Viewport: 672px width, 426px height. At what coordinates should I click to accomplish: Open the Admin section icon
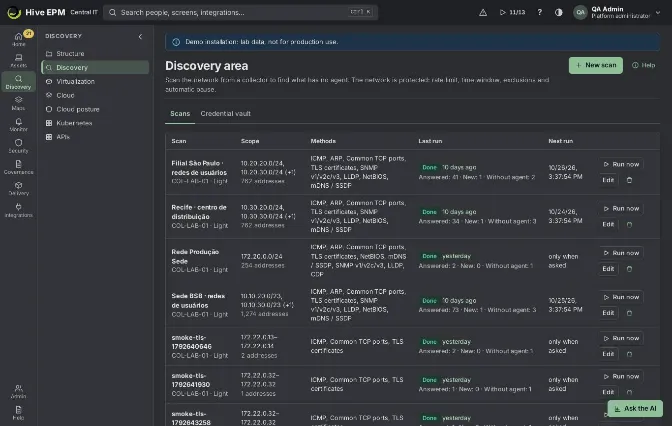[x=18, y=392]
